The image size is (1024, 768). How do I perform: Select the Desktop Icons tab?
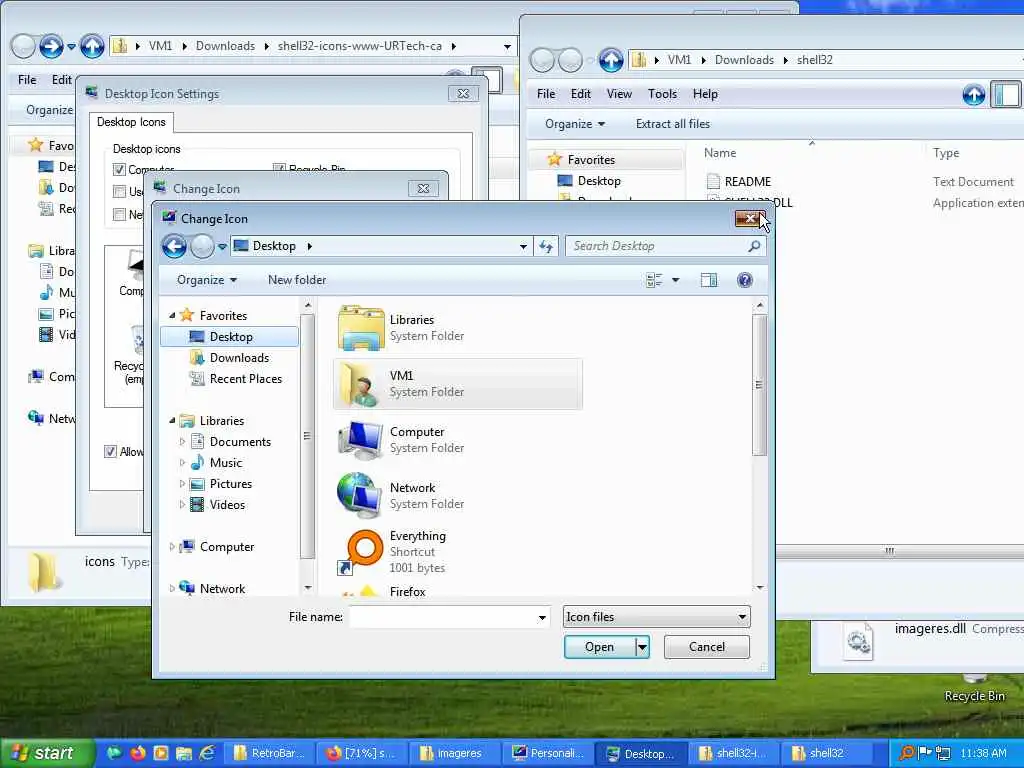click(131, 122)
